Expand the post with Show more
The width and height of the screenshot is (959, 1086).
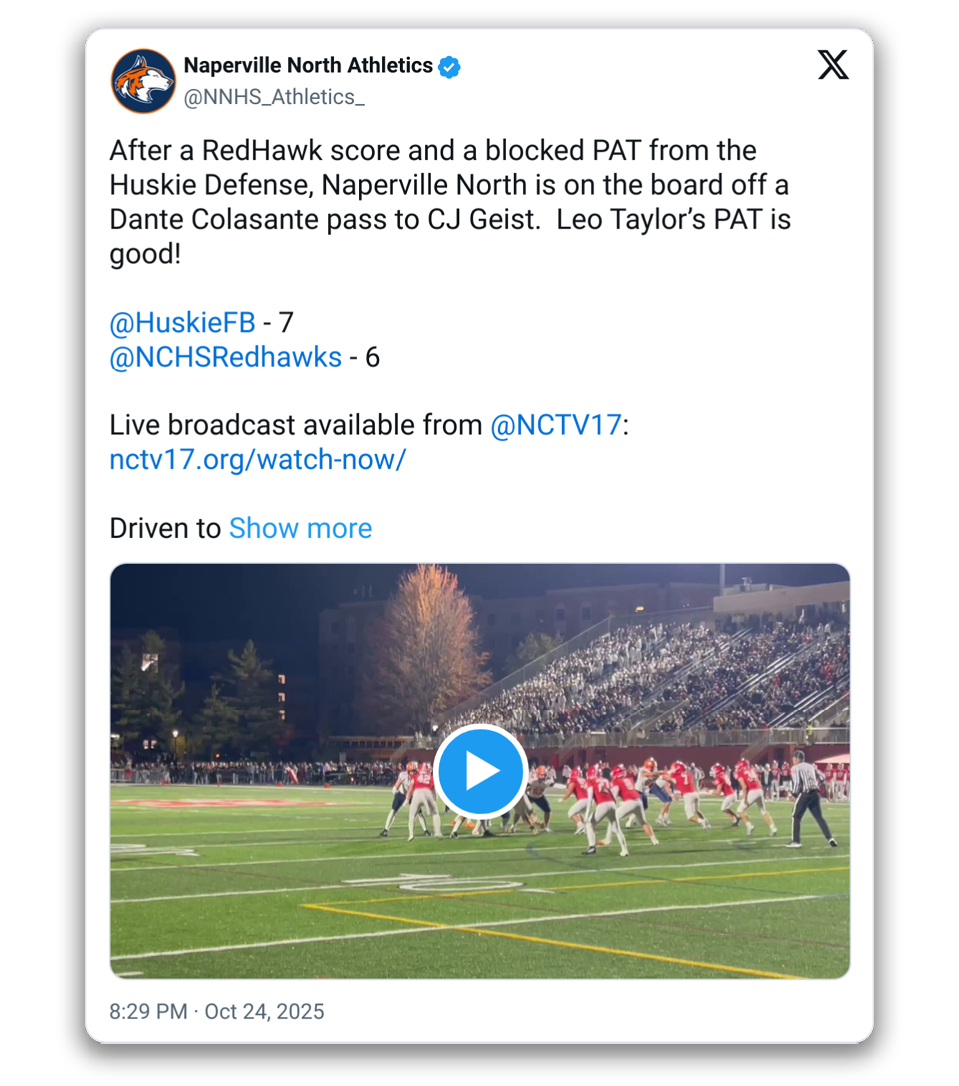(x=300, y=528)
